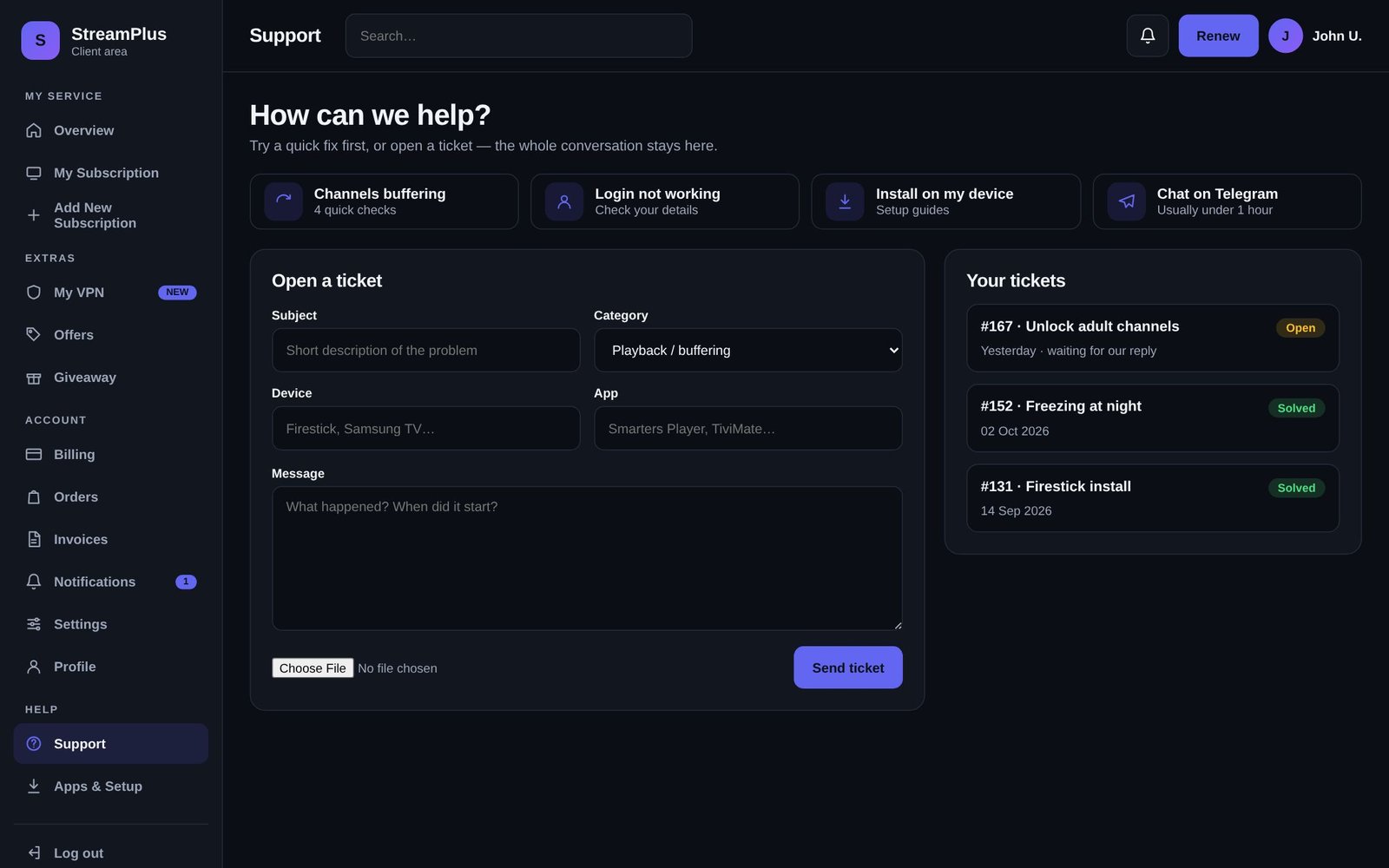Open ticket #152 Freezing at night
The height and width of the screenshot is (868, 1389).
pyautogui.click(x=1152, y=418)
